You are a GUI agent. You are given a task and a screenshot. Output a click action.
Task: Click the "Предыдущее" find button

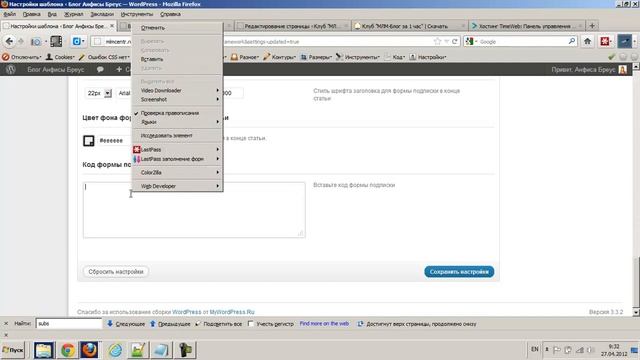click(x=170, y=324)
